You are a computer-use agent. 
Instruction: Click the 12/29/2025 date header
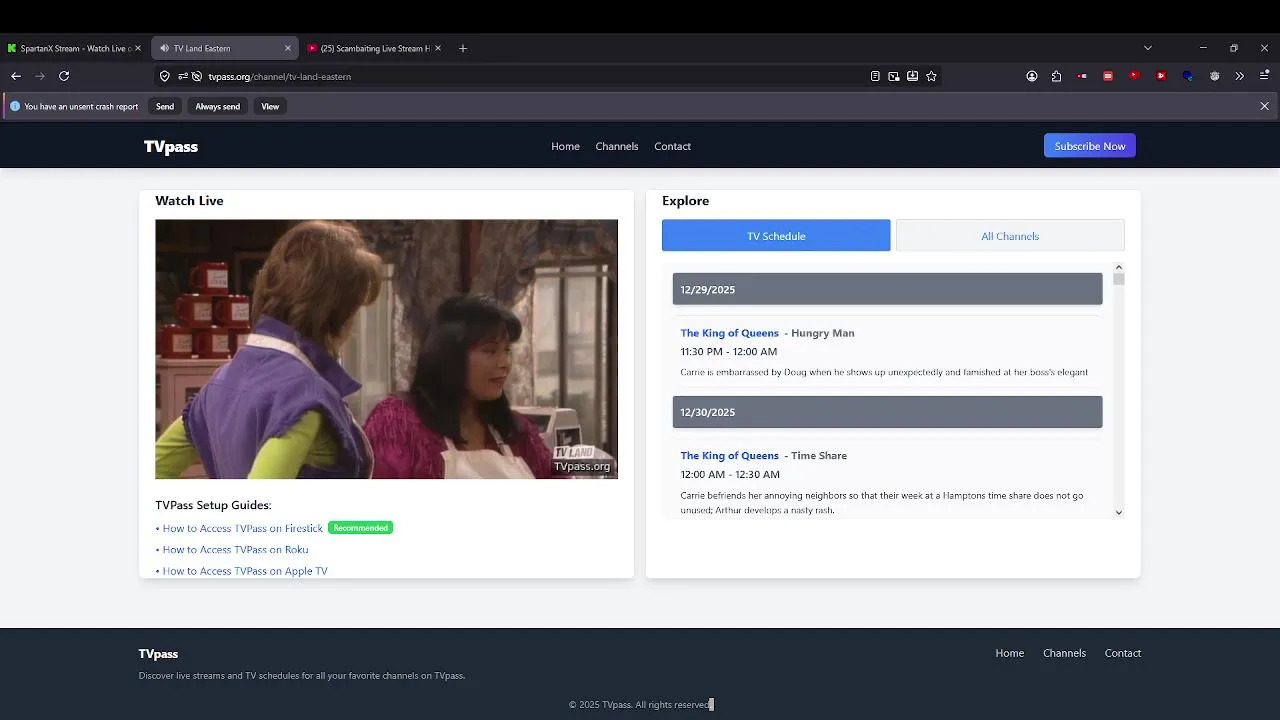coord(887,289)
